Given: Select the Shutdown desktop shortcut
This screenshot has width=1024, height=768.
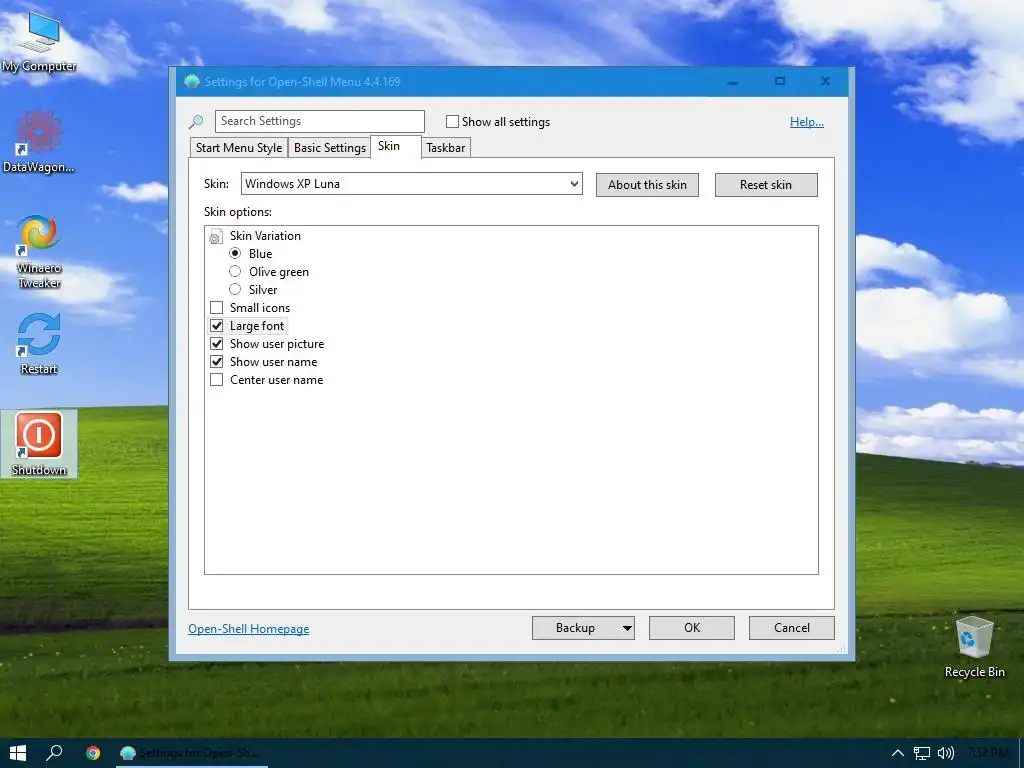Looking at the screenshot, I should 39,444.
